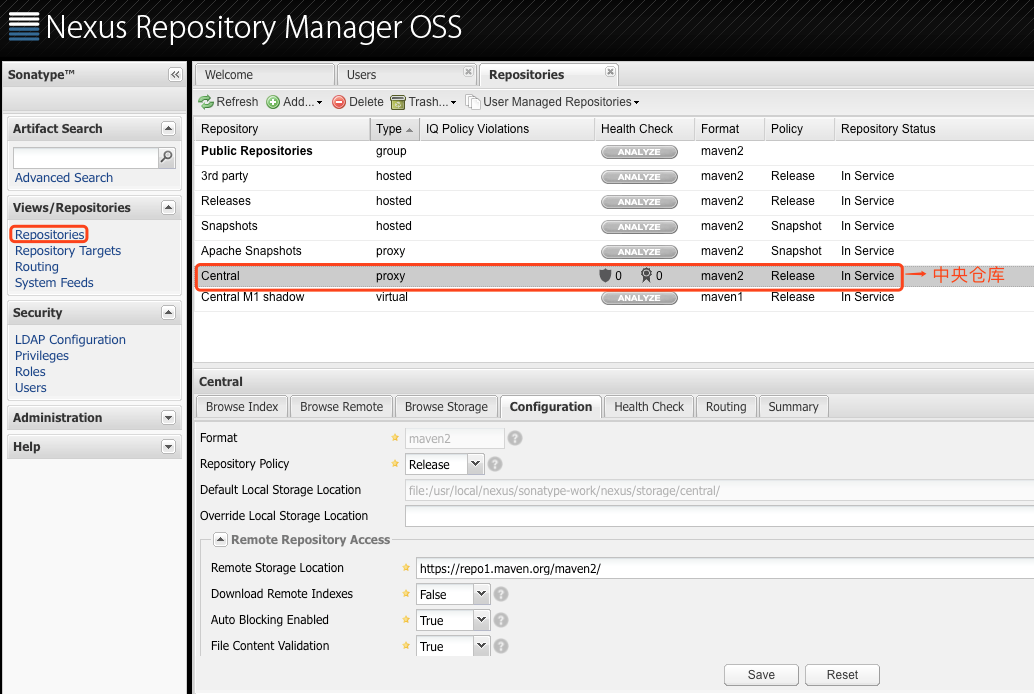
Task: Collapse the Sonatype sidebar panel
Action: [x=175, y=75]
